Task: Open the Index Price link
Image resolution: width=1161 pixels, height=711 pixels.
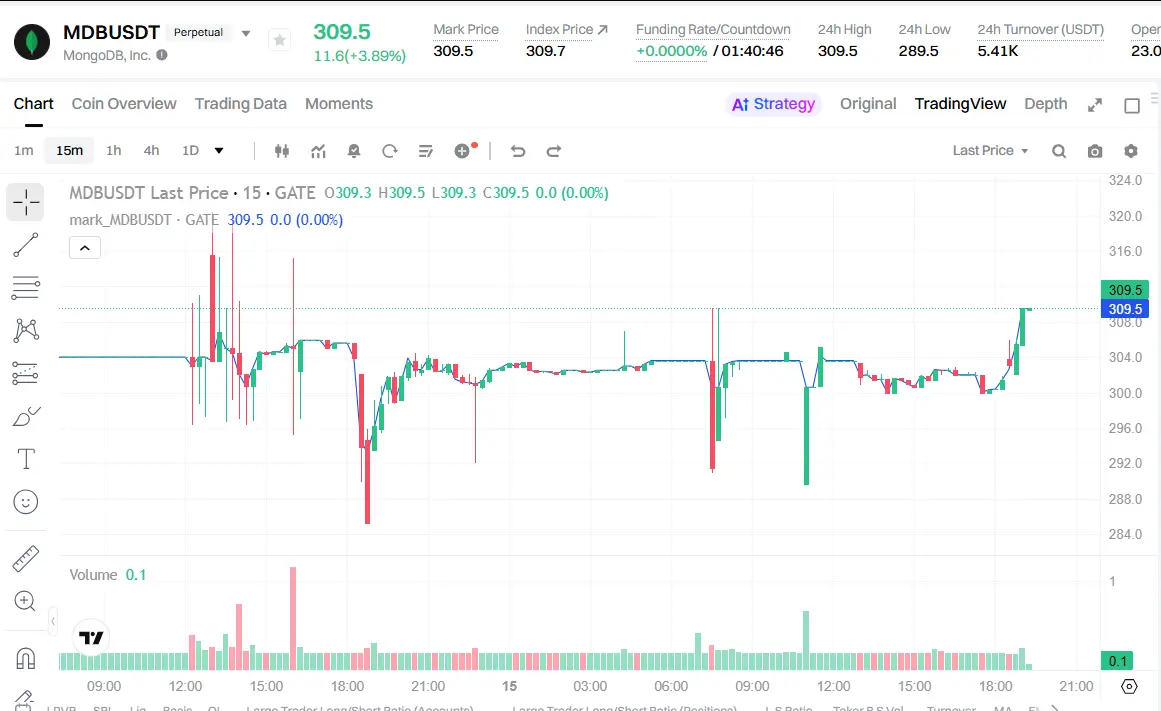Action: (x=566, y=30)
